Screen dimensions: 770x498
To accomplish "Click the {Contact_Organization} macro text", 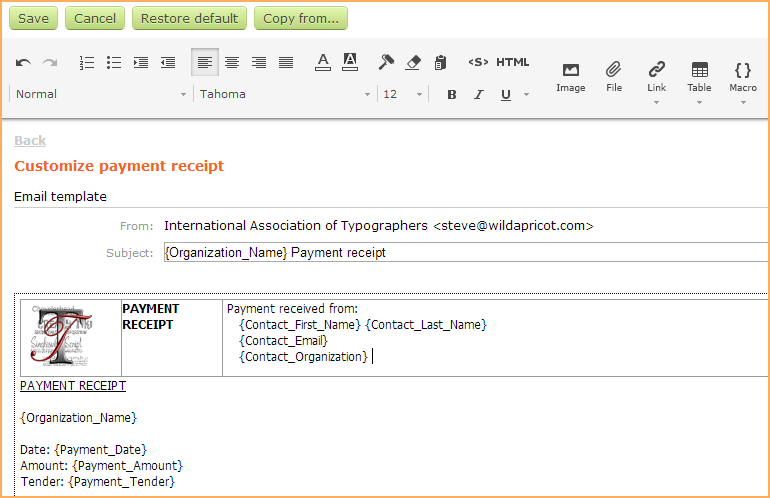I will click(303, 357).
